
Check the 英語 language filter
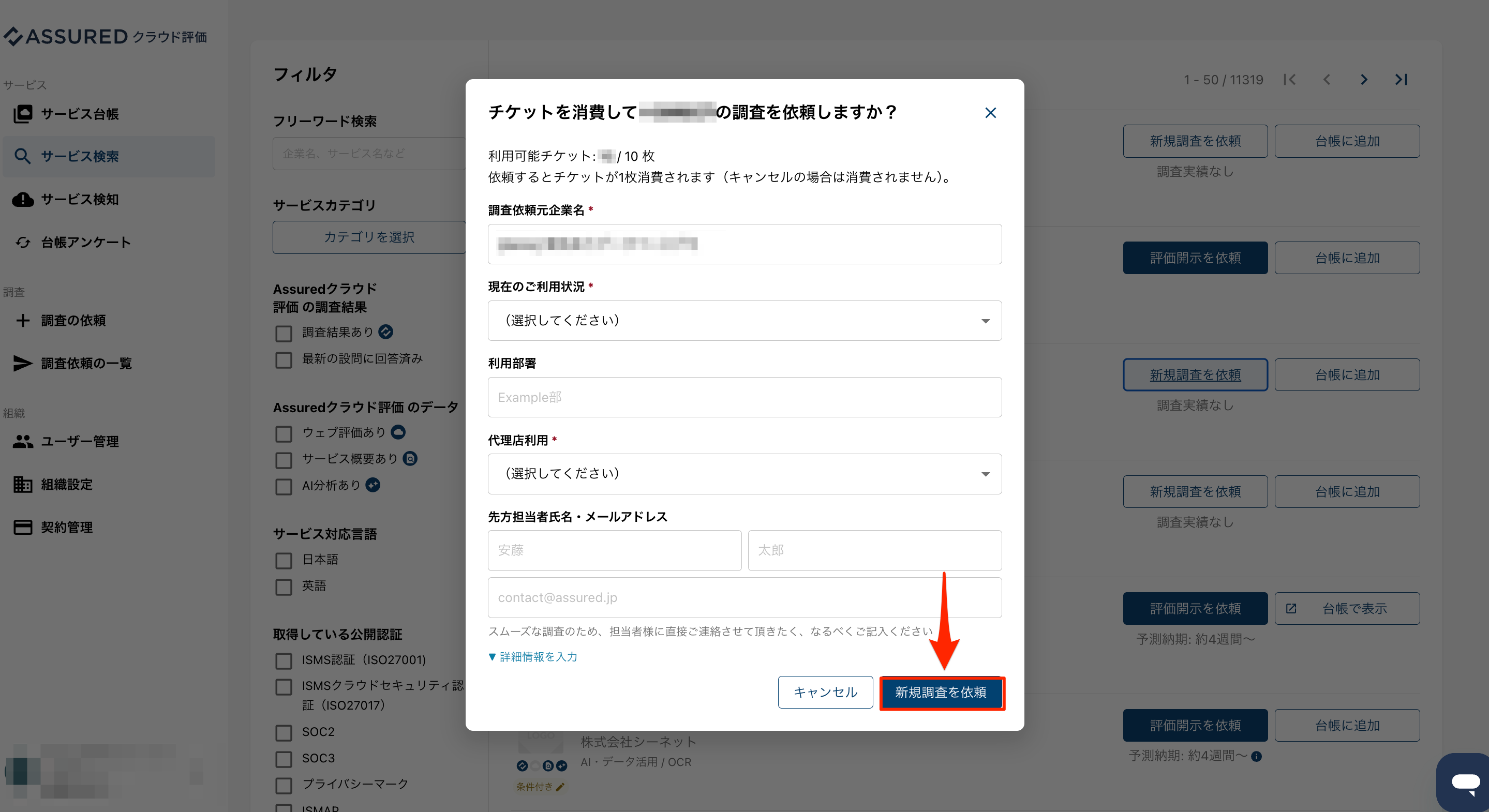click(283, 587)
